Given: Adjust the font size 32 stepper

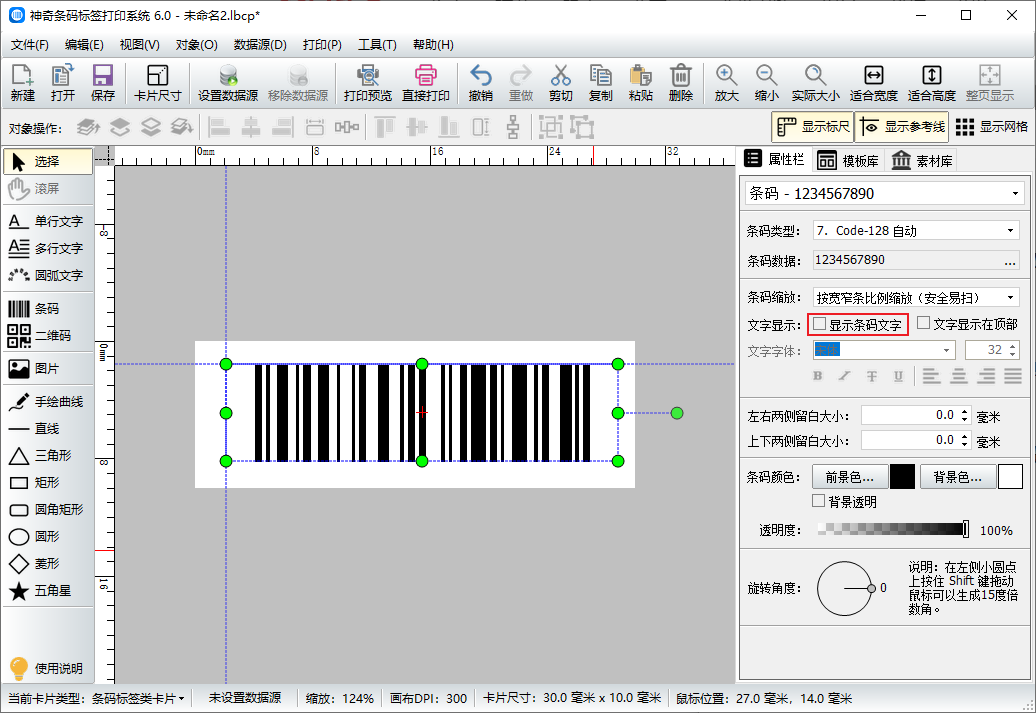Looking at the screenshot, I should point(1013,350).
